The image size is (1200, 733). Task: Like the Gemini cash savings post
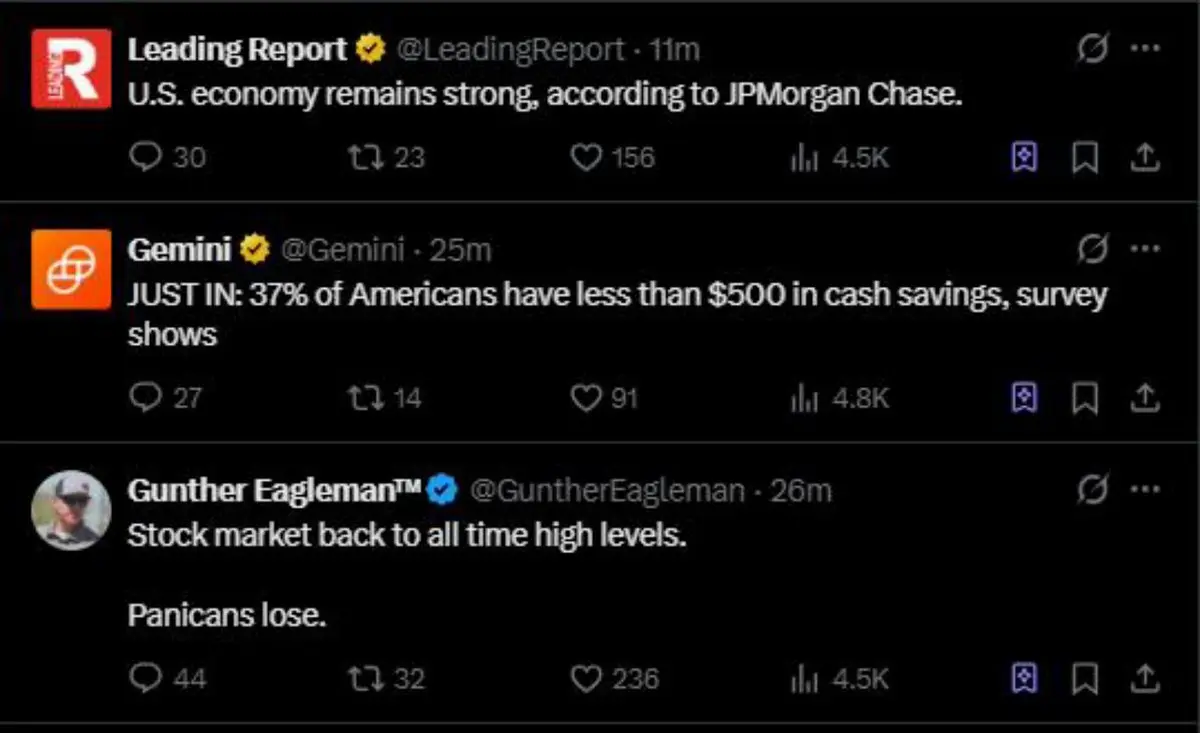point(585,398)
